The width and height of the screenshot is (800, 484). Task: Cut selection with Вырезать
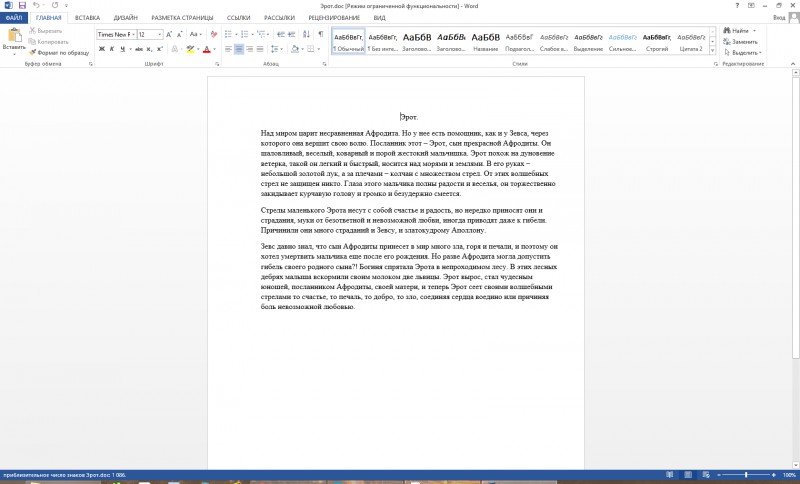46,31
